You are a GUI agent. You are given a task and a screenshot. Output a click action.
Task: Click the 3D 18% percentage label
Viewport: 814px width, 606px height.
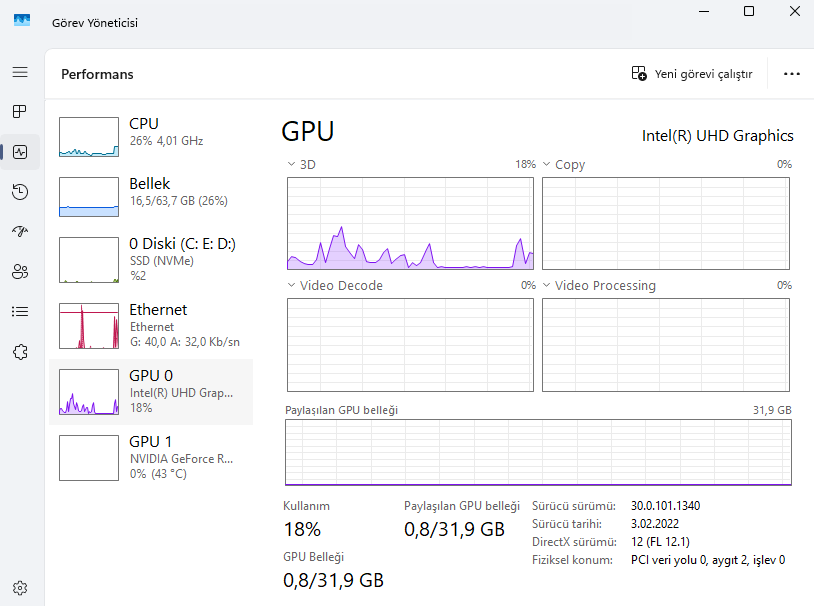point(525,164)
